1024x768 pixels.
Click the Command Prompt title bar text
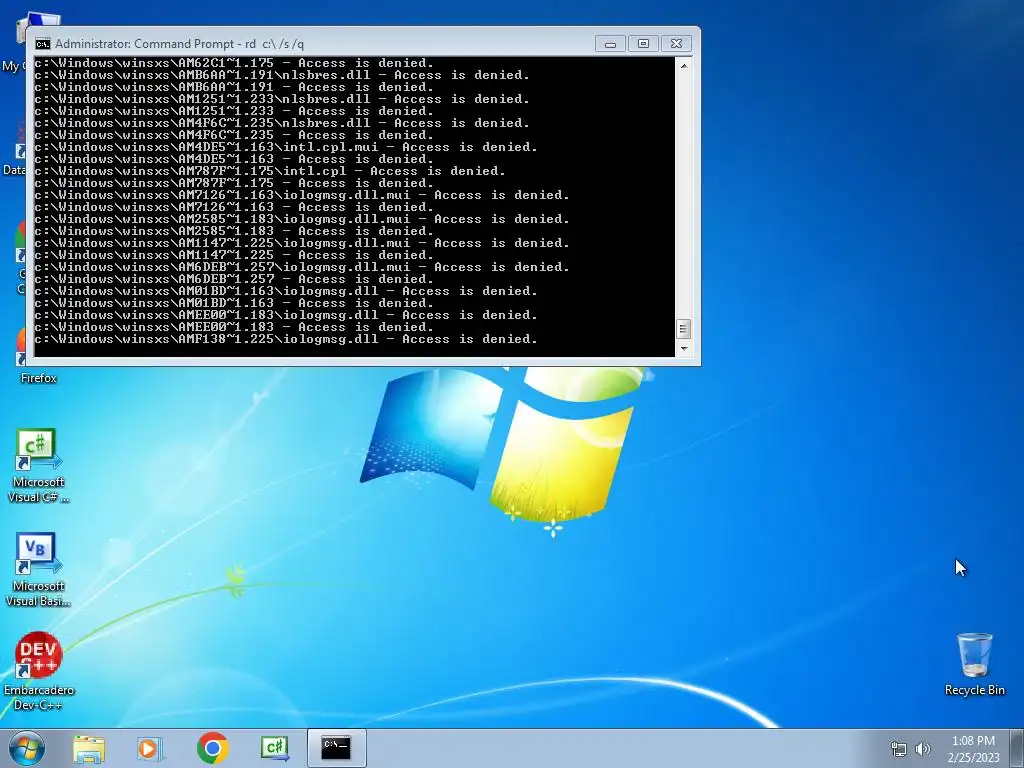pyautogui.click(x=180, y=44)
